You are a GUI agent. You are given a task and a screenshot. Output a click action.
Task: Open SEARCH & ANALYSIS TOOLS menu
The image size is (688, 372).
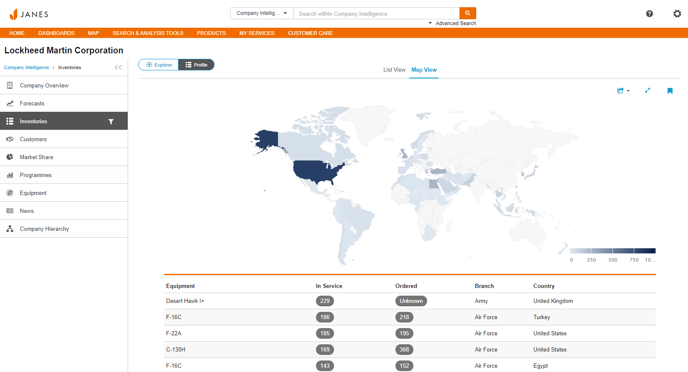tap(148, 33)
